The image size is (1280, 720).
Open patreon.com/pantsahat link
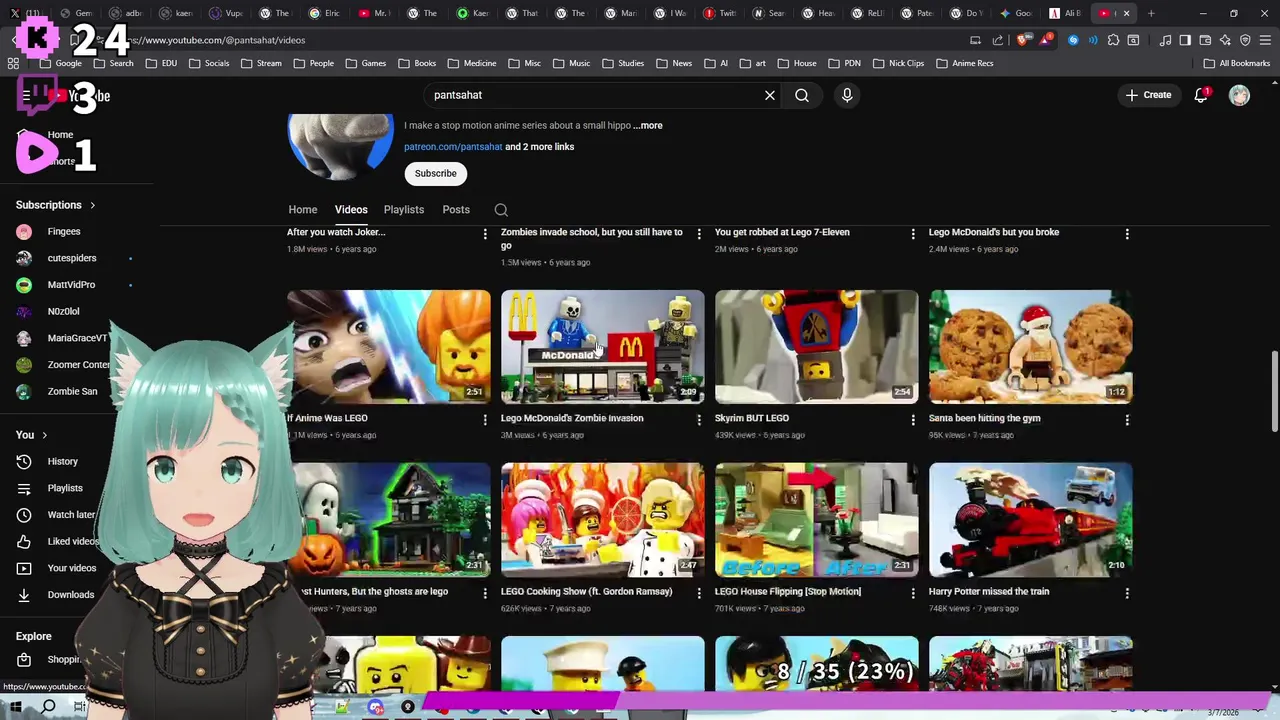click(453, 146)
